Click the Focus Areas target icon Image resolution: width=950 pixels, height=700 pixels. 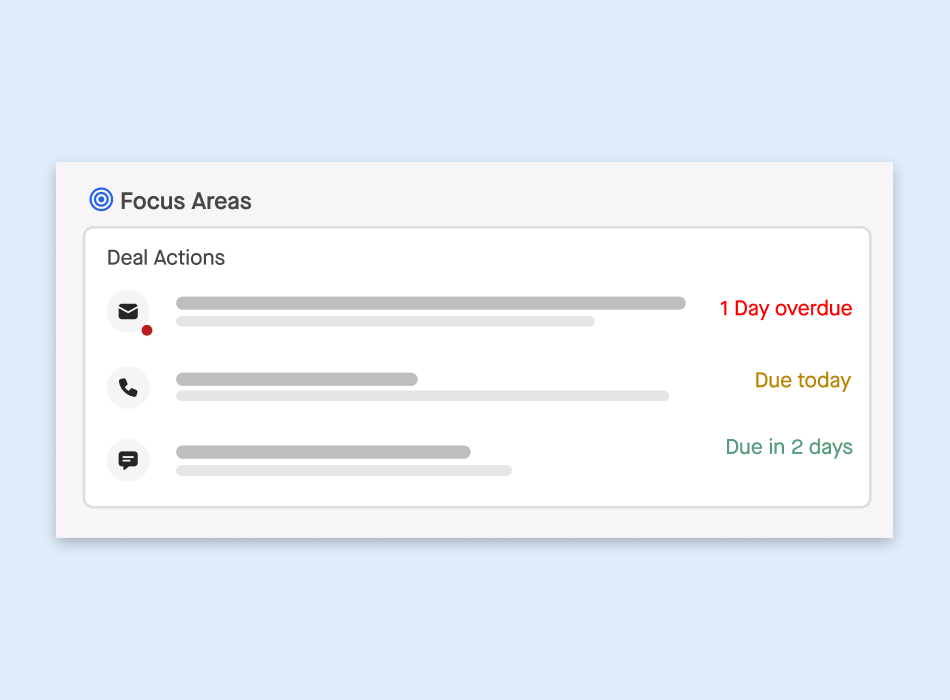pos(101,200)
